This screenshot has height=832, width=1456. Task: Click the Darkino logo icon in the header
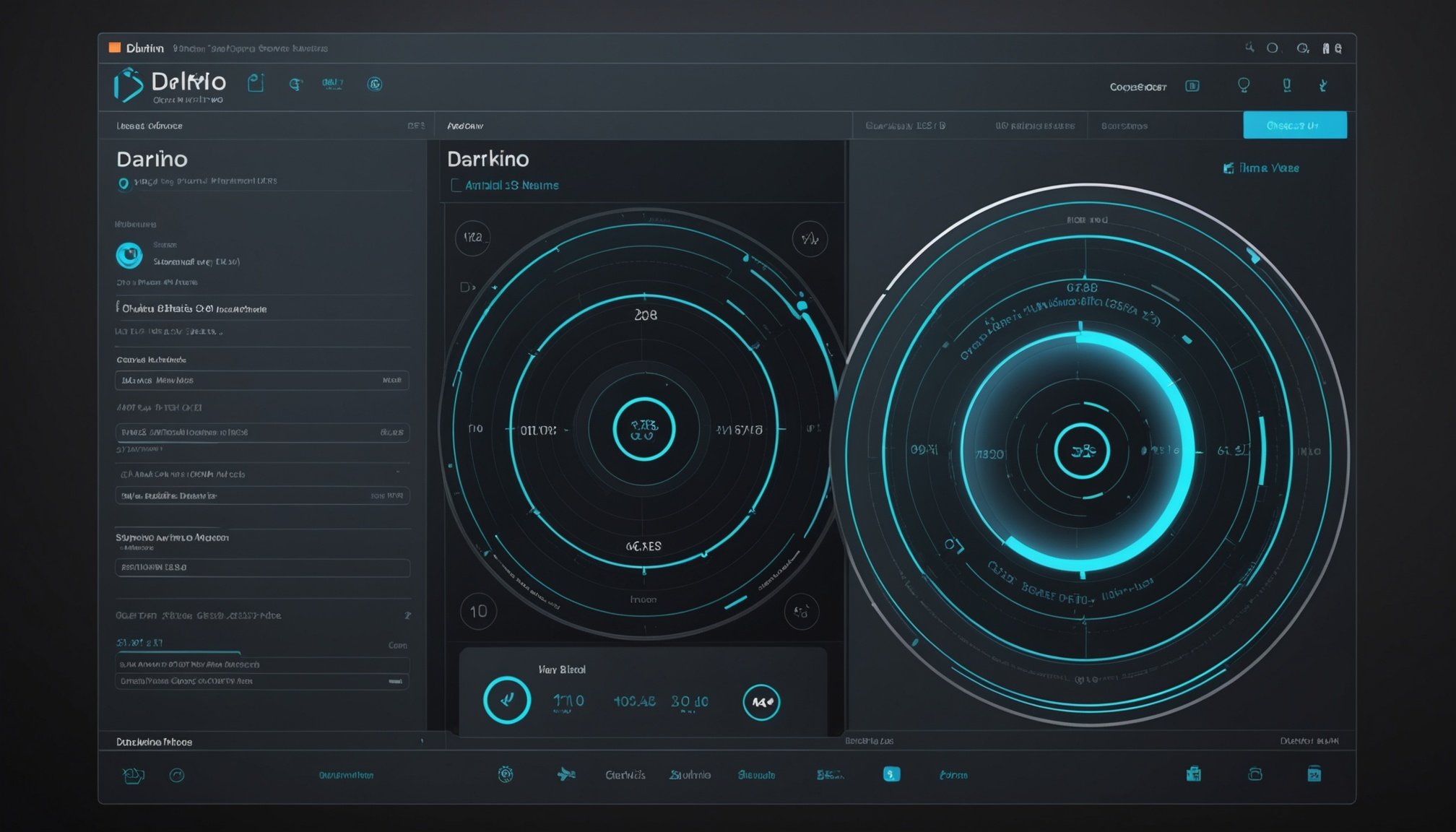click(x=129, y=84)
